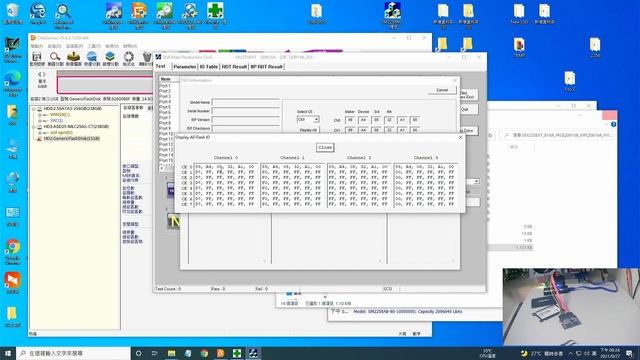This screenshot has height=360, width=640.
Task: Click Channel 0 flash ID list
Action: [226, 185]
